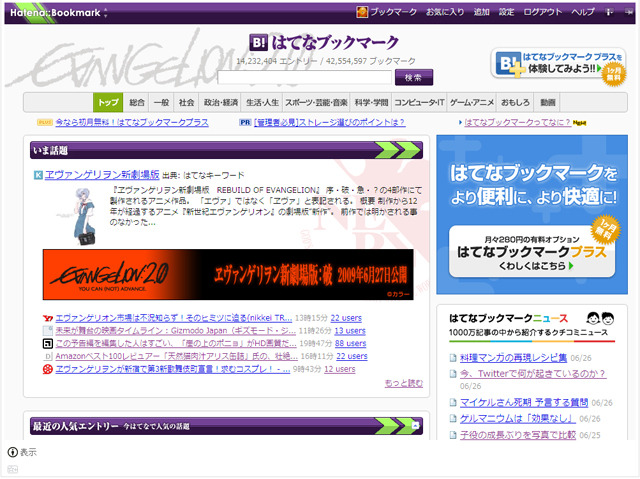Open マイケルさん死期 予言する質問 news link
This screenshot has width=640, height=479.
(524, 403)
